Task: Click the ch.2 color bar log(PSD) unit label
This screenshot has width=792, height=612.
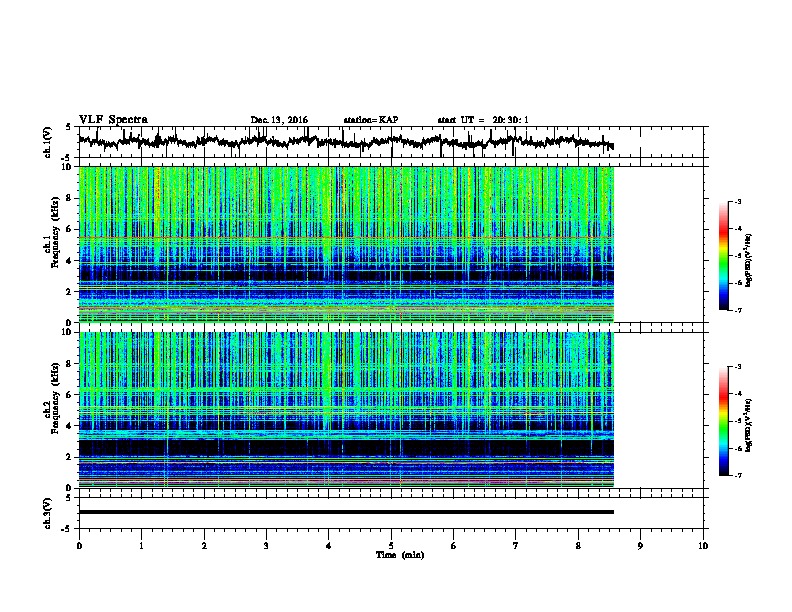Action: 749,426
